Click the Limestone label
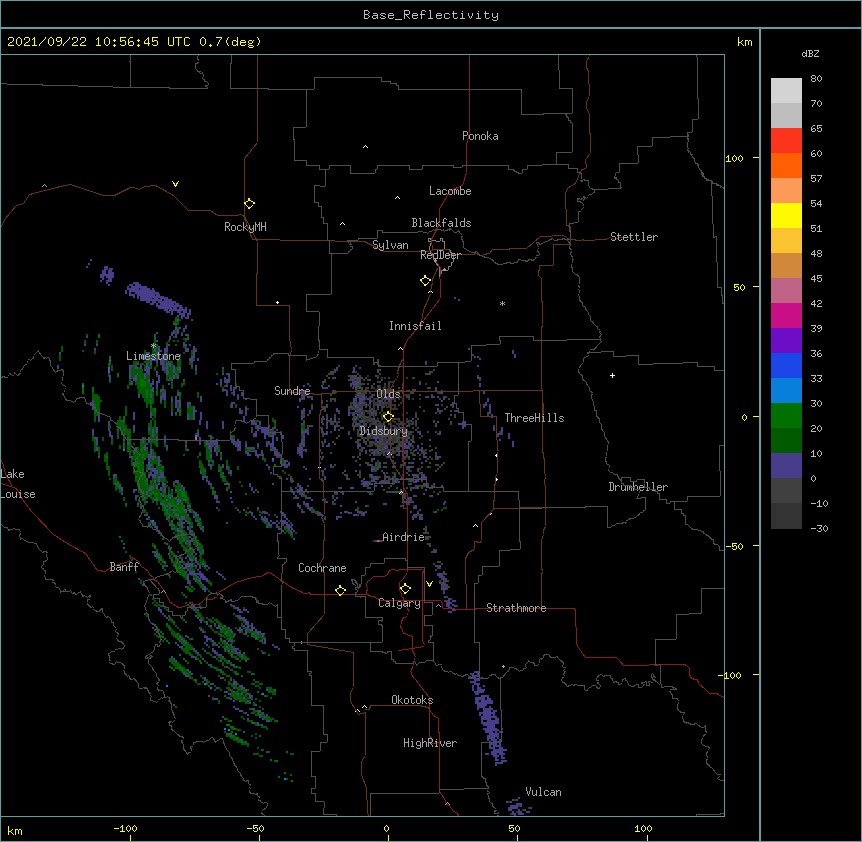The image size is (862, 842). [153, 356]
